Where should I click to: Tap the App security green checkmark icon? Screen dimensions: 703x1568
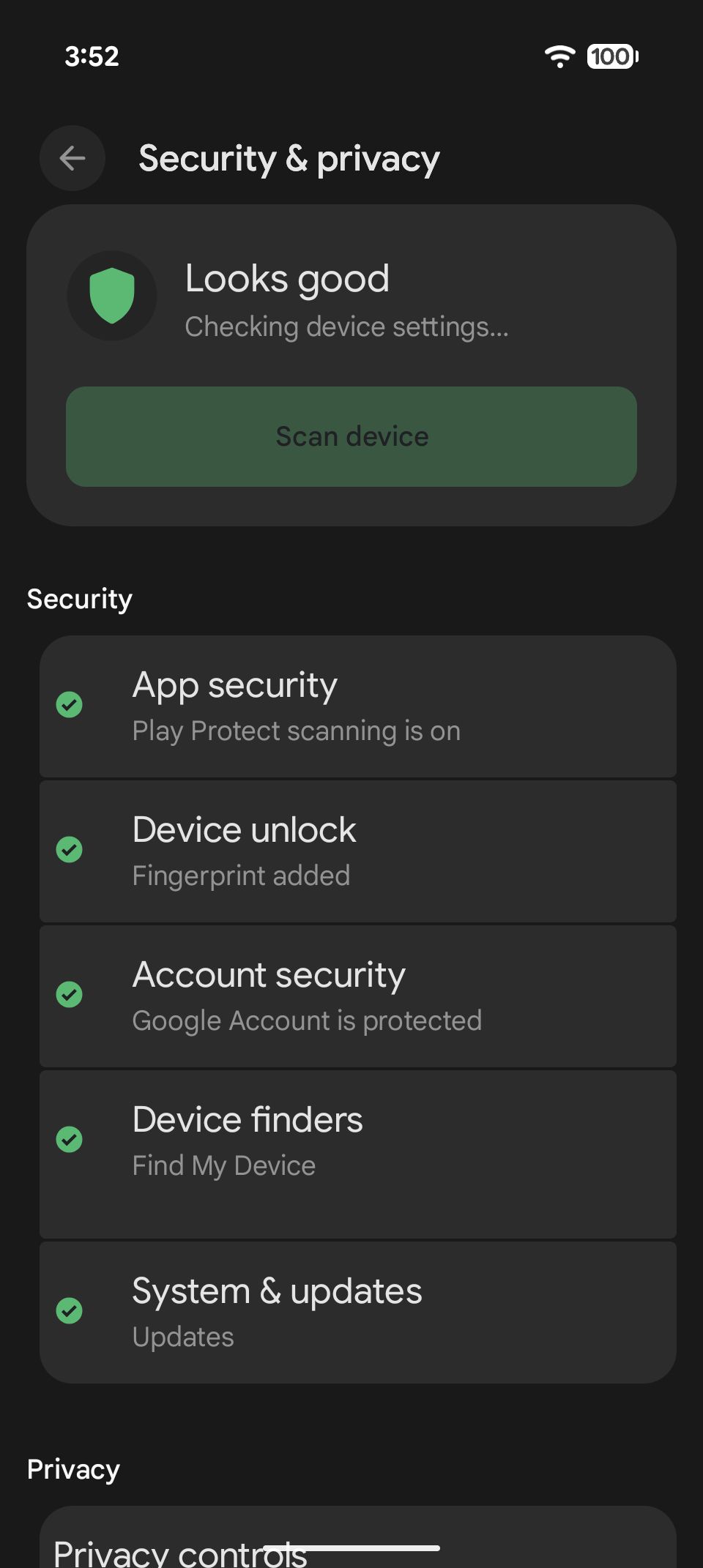pos(70,705)
